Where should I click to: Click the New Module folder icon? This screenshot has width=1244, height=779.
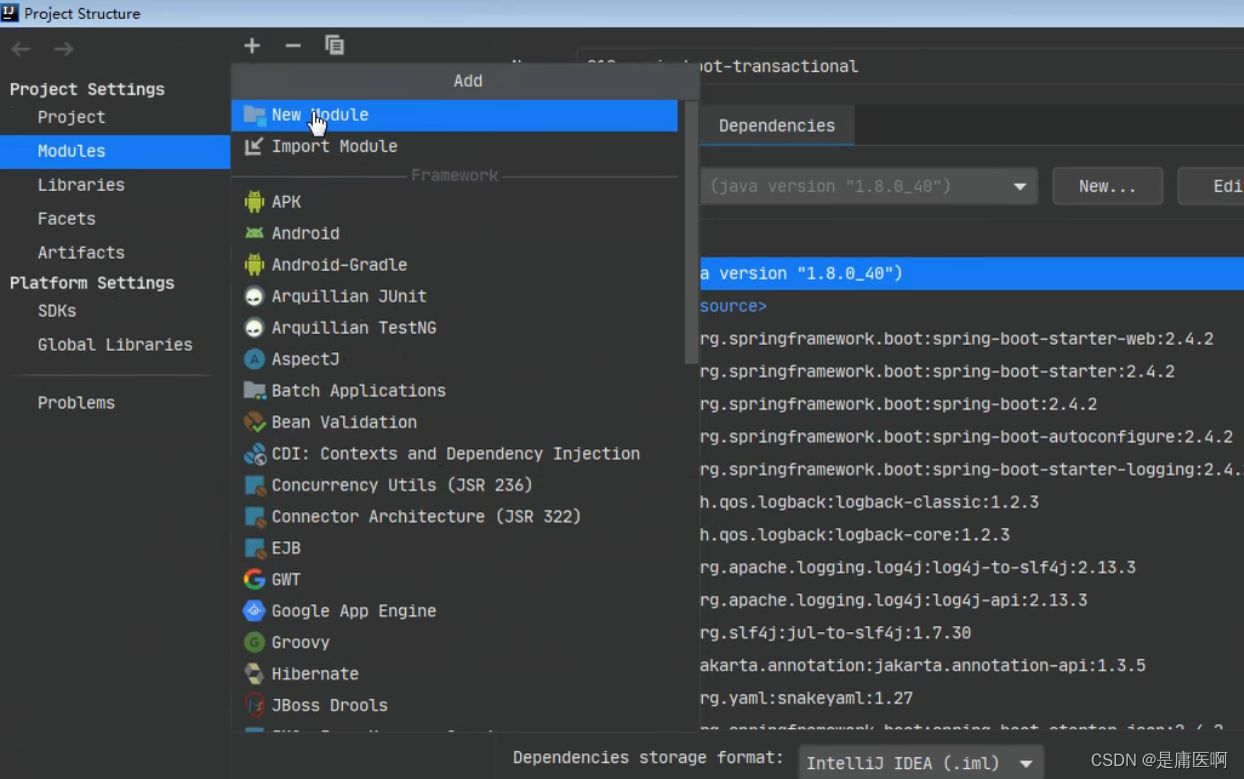coord(254,115)
